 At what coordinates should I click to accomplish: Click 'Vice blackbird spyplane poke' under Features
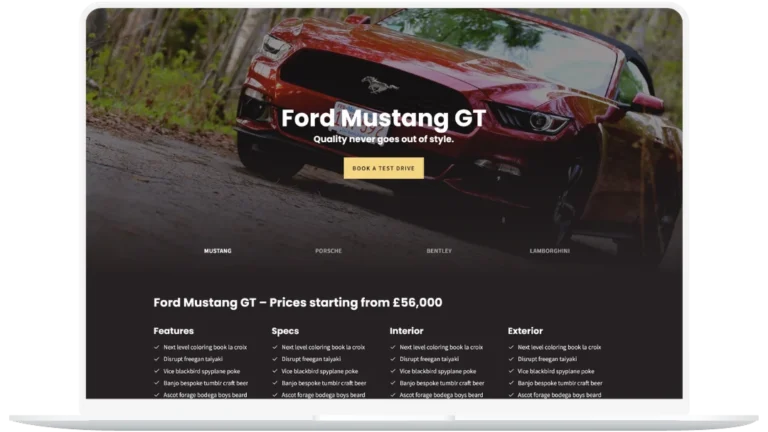tap(202, 371)
